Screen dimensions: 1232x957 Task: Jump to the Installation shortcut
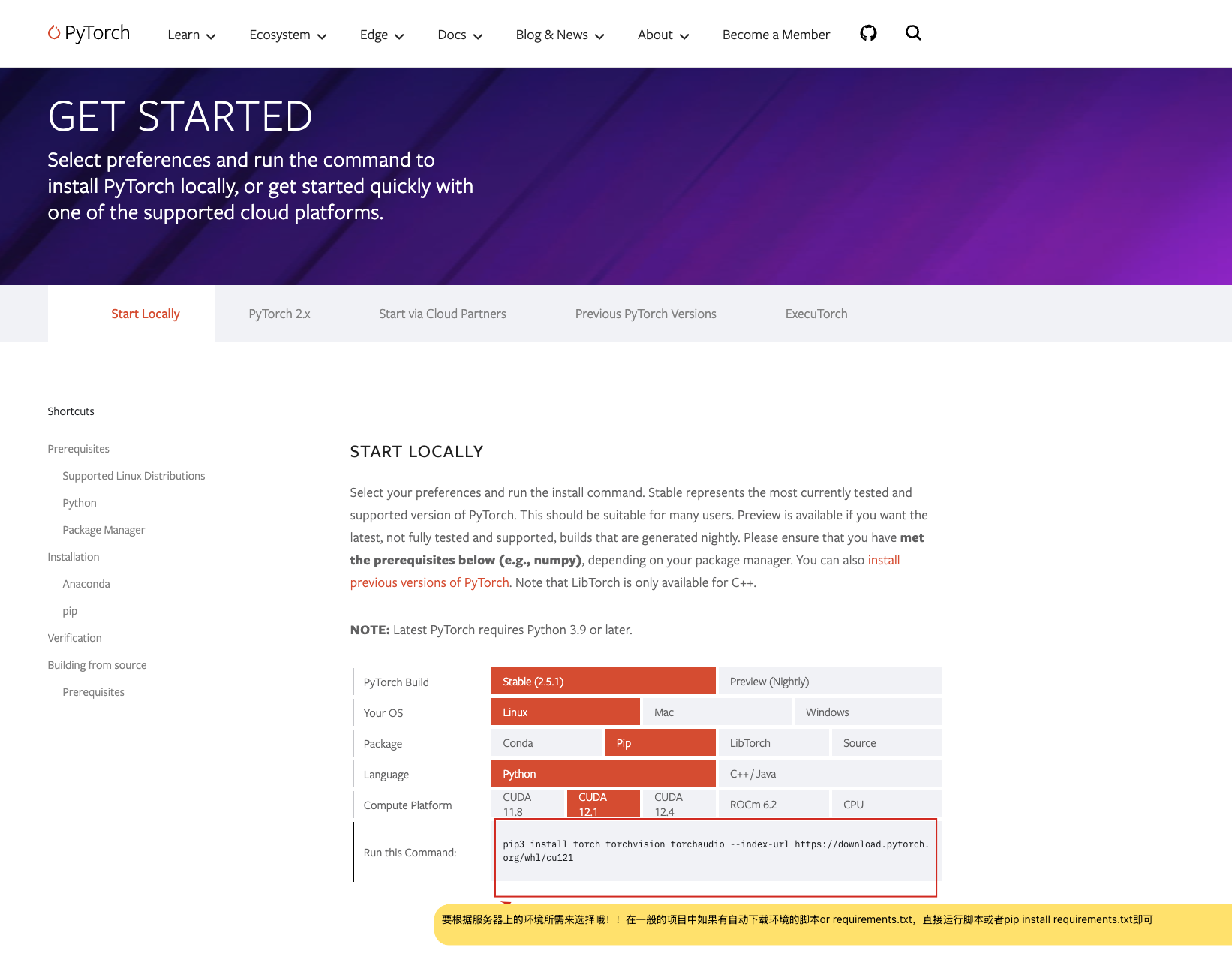click(74, 557)
